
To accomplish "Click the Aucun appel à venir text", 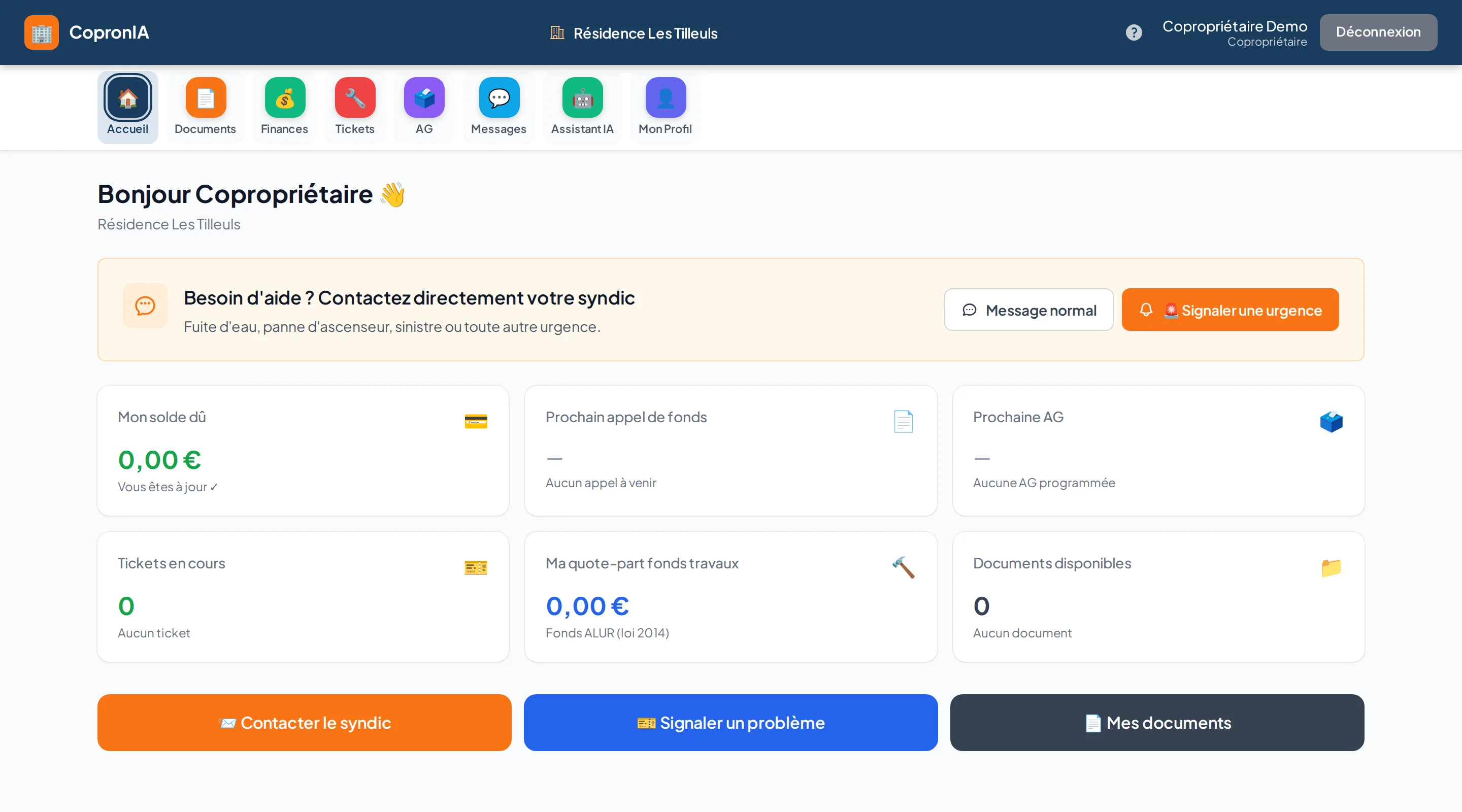I will pyautogui.click(x=601, y=483).
